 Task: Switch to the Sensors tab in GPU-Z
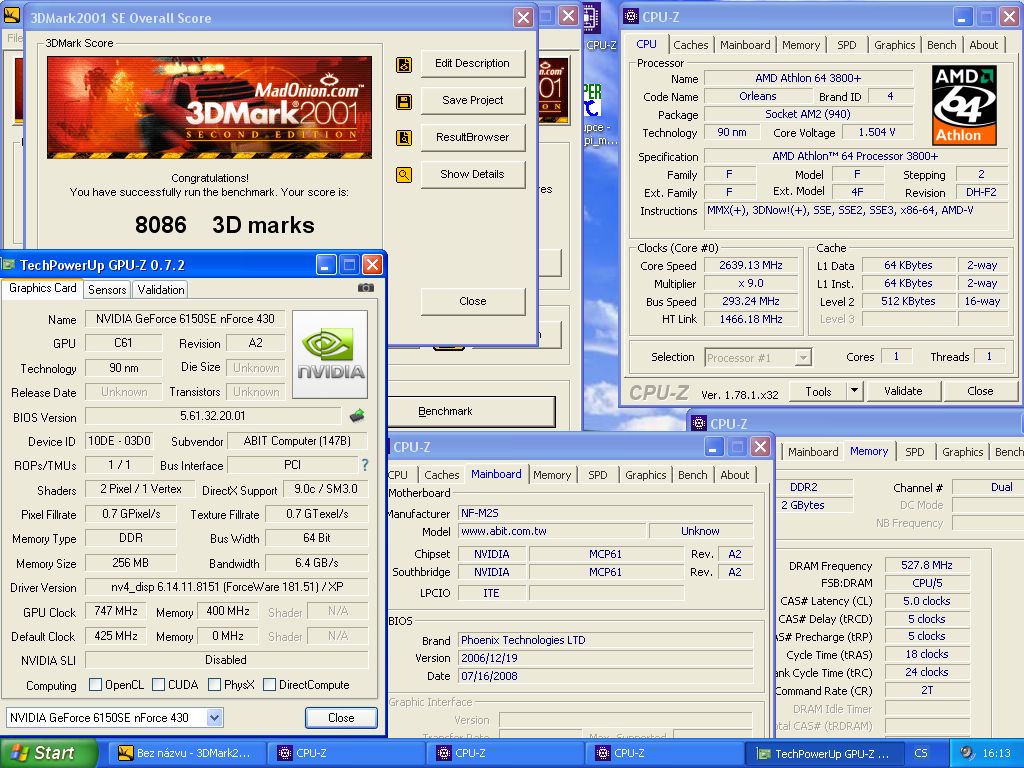tap(107, 289)
